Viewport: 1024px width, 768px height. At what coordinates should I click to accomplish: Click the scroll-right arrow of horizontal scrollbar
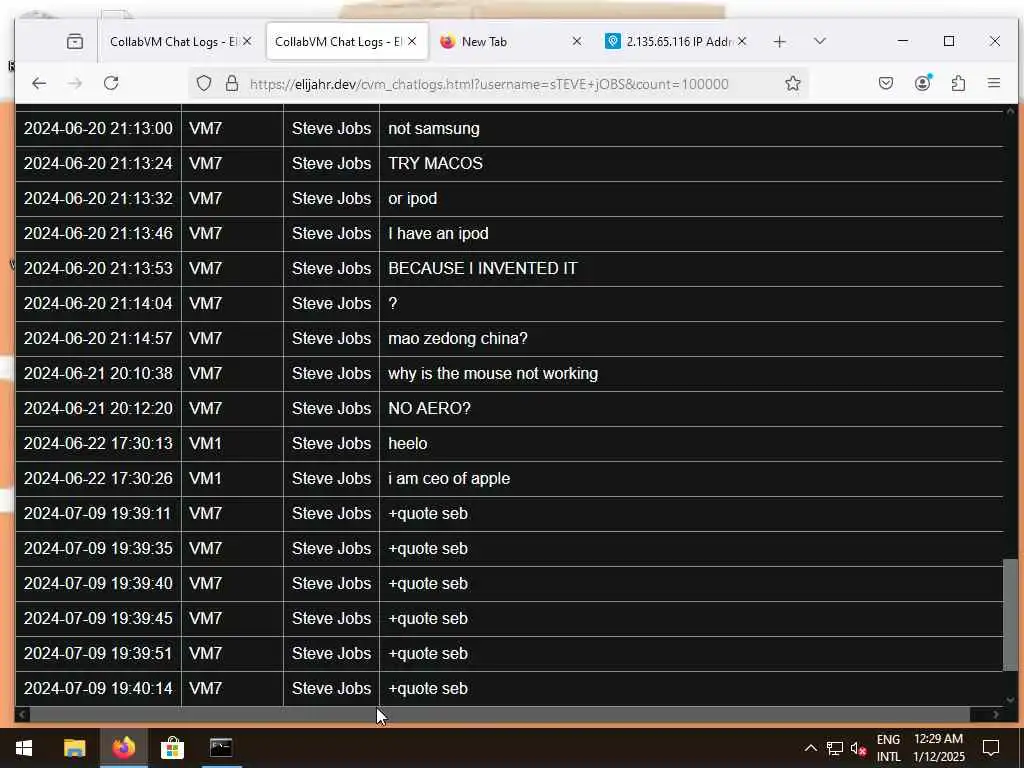[995, 714]
